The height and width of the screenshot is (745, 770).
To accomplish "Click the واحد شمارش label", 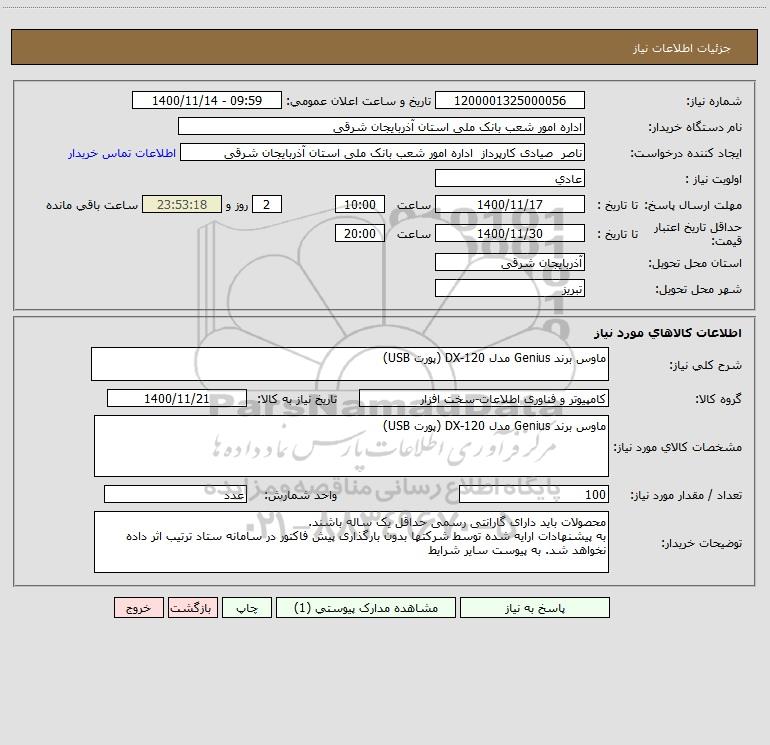I will pos(301,496).
